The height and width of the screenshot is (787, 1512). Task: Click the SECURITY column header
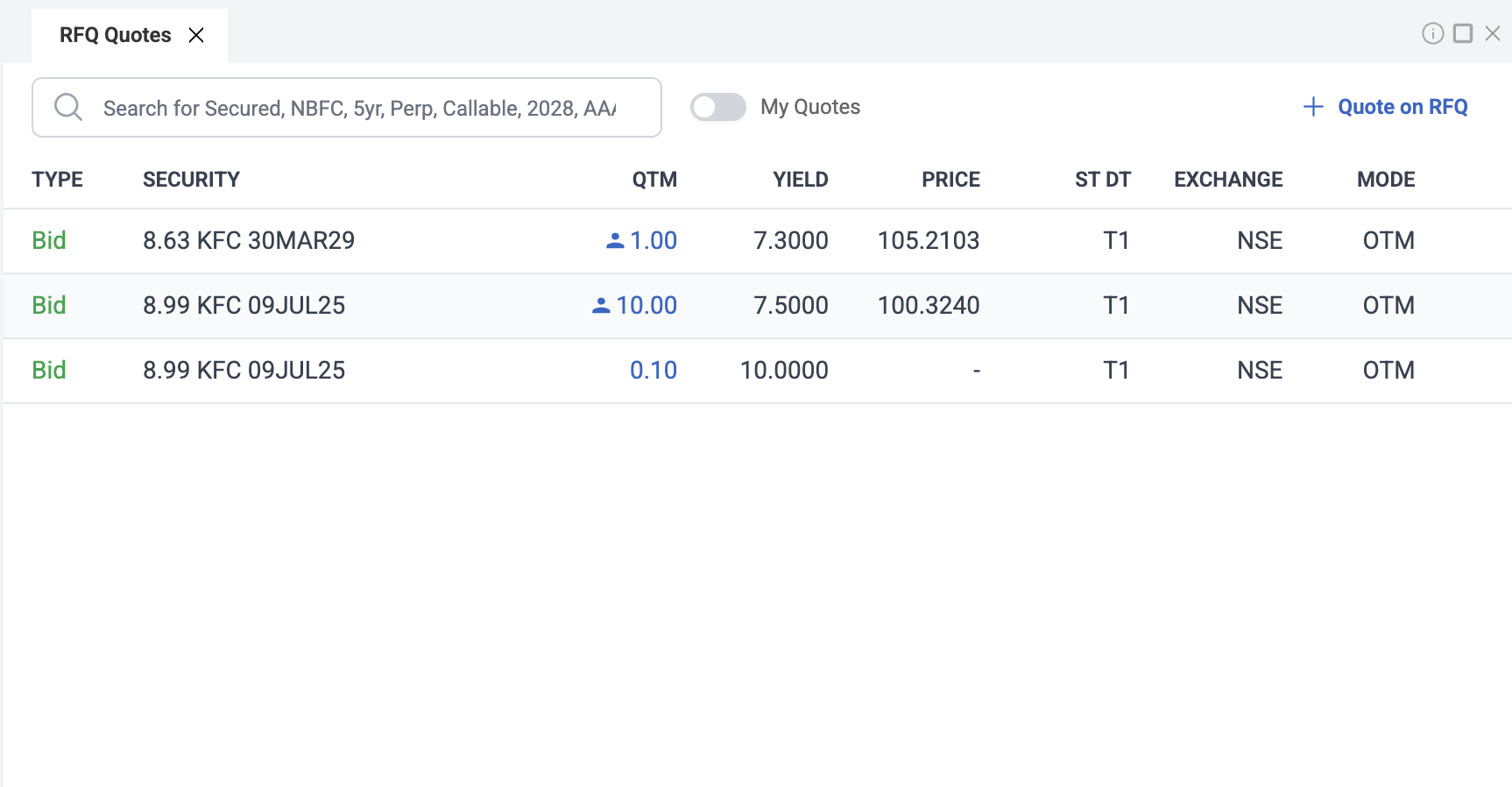(191, 180)
